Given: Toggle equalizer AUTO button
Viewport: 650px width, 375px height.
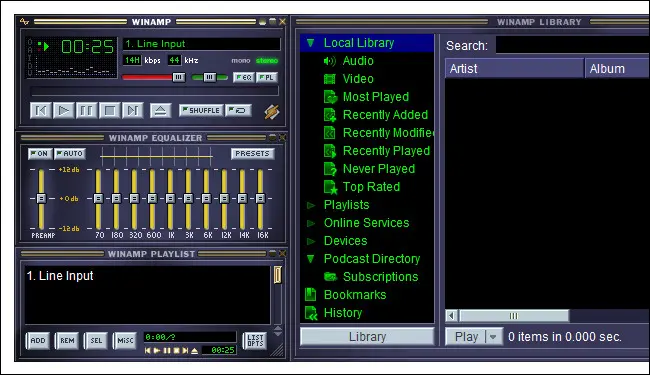Looking at the screenshot, I should (70, 154).
